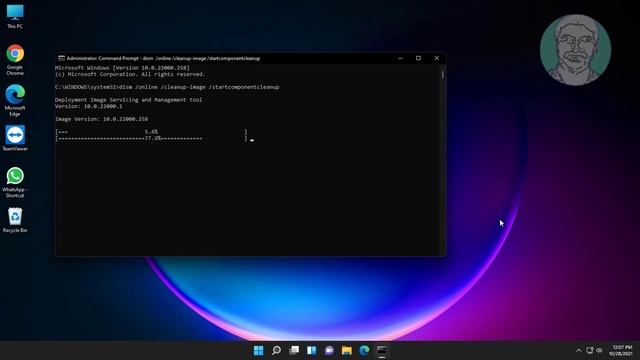Open Microsoft Edge desktop shortcut
Image resolution: width=640 pixels, height=360 pixels.
15,100
